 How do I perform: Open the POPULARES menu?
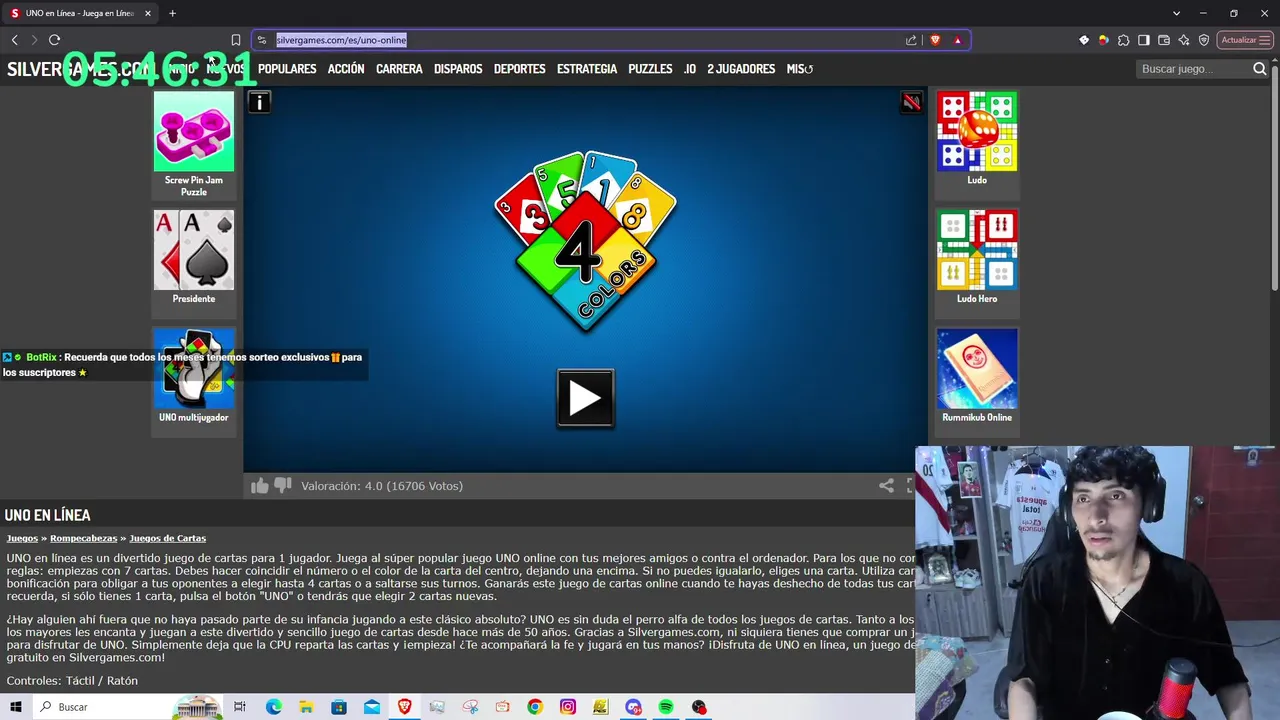[x=287, y=69]
